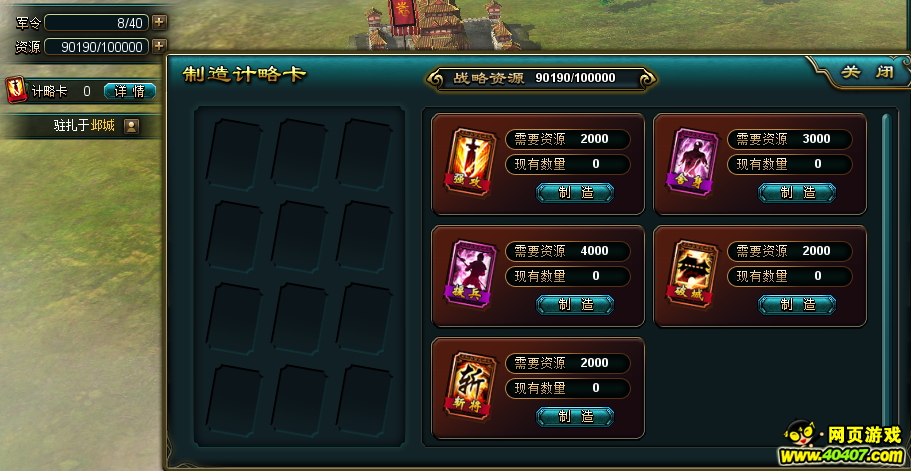Click the red 计略卡 icon in sidebar

17,90
